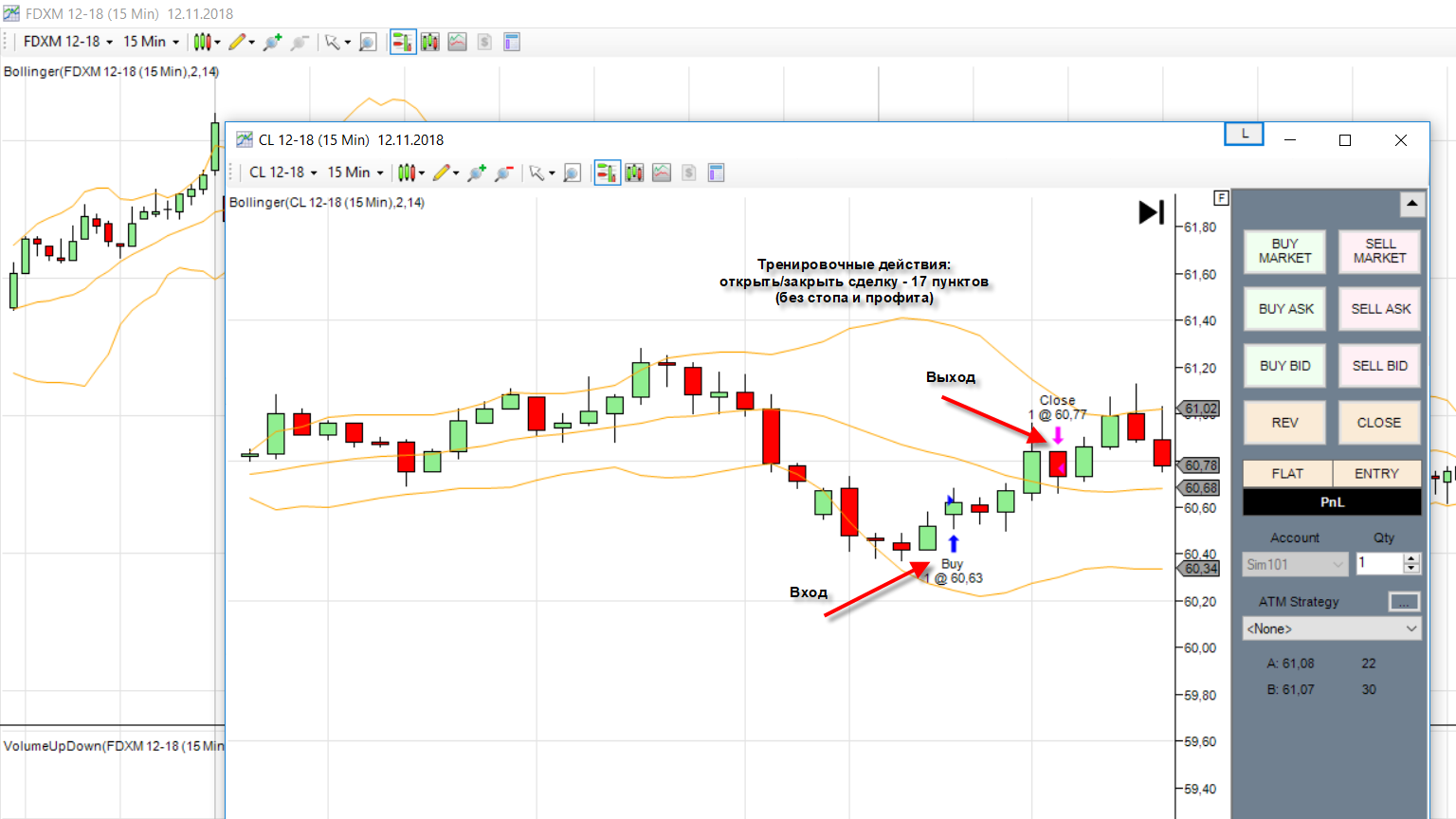Viewport: 1456px width, 819px height.
Task: Open the cursor type dropdown arrow in FDXM window
Action: 348,43
